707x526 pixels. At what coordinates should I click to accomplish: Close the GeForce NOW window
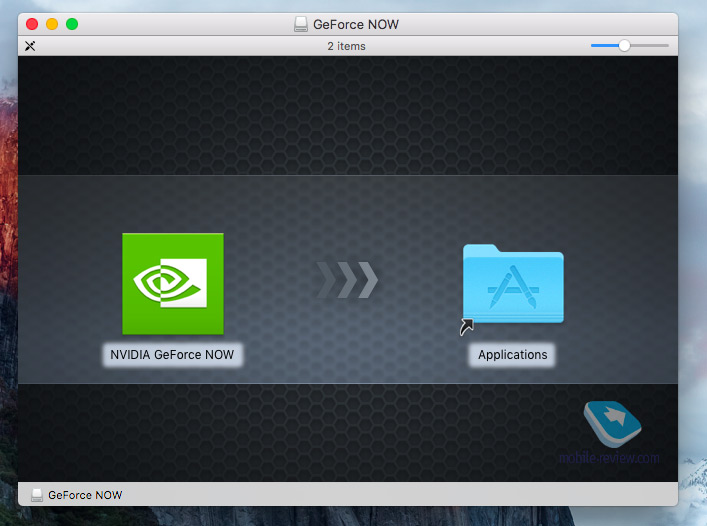[32, 24]
